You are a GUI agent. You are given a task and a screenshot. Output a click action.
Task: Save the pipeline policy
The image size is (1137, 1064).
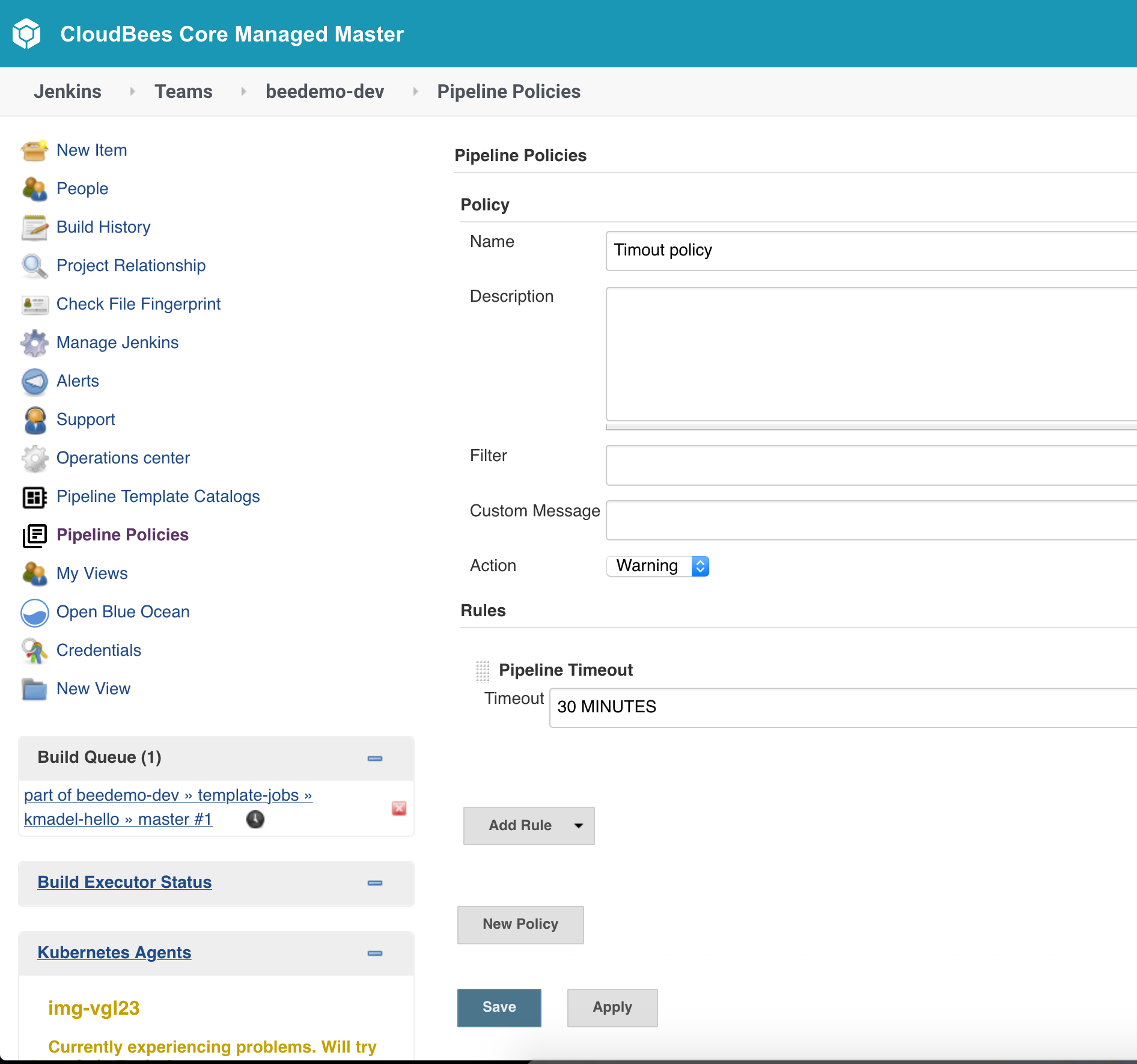[499, 1007]
